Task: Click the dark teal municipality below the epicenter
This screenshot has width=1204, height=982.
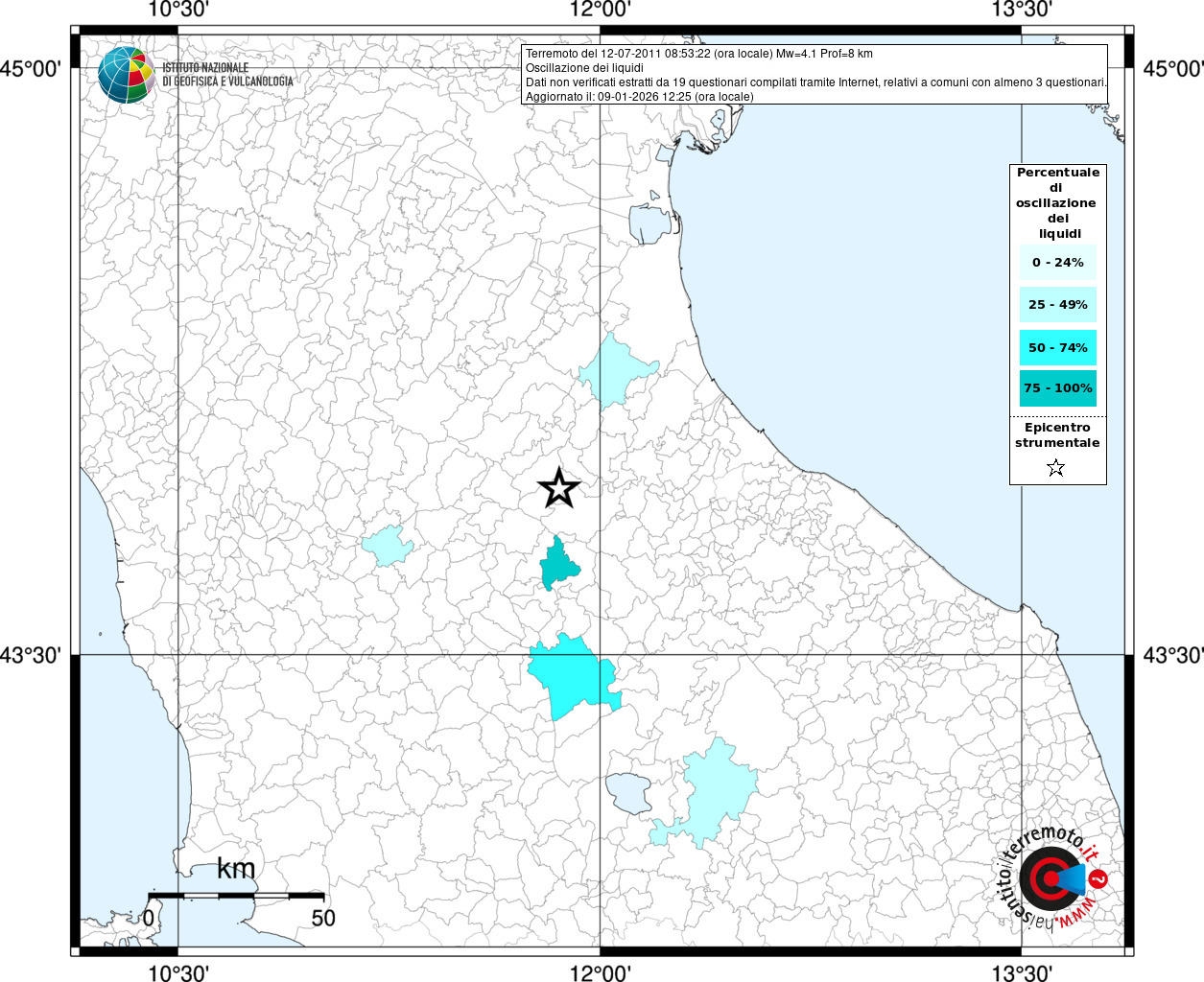Action: 557,565
